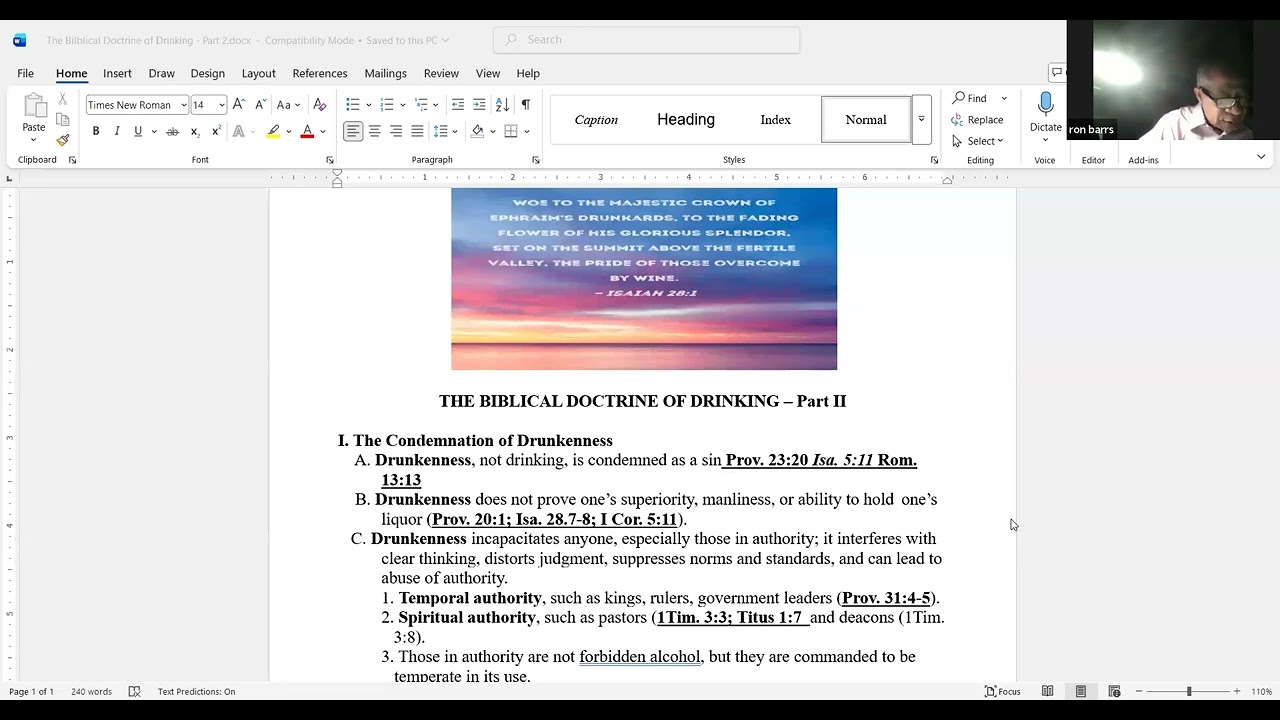Click the Find button
Screen dimensions: 1280x720
tap(970, 98)
